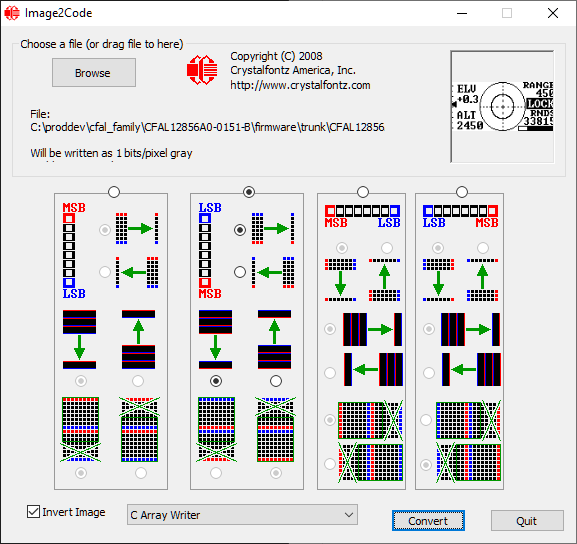Click left-to-right column arrow diagram in MSB-top panel
The width and height of the screenshot is (577, 544).
(x=137, y=229)
